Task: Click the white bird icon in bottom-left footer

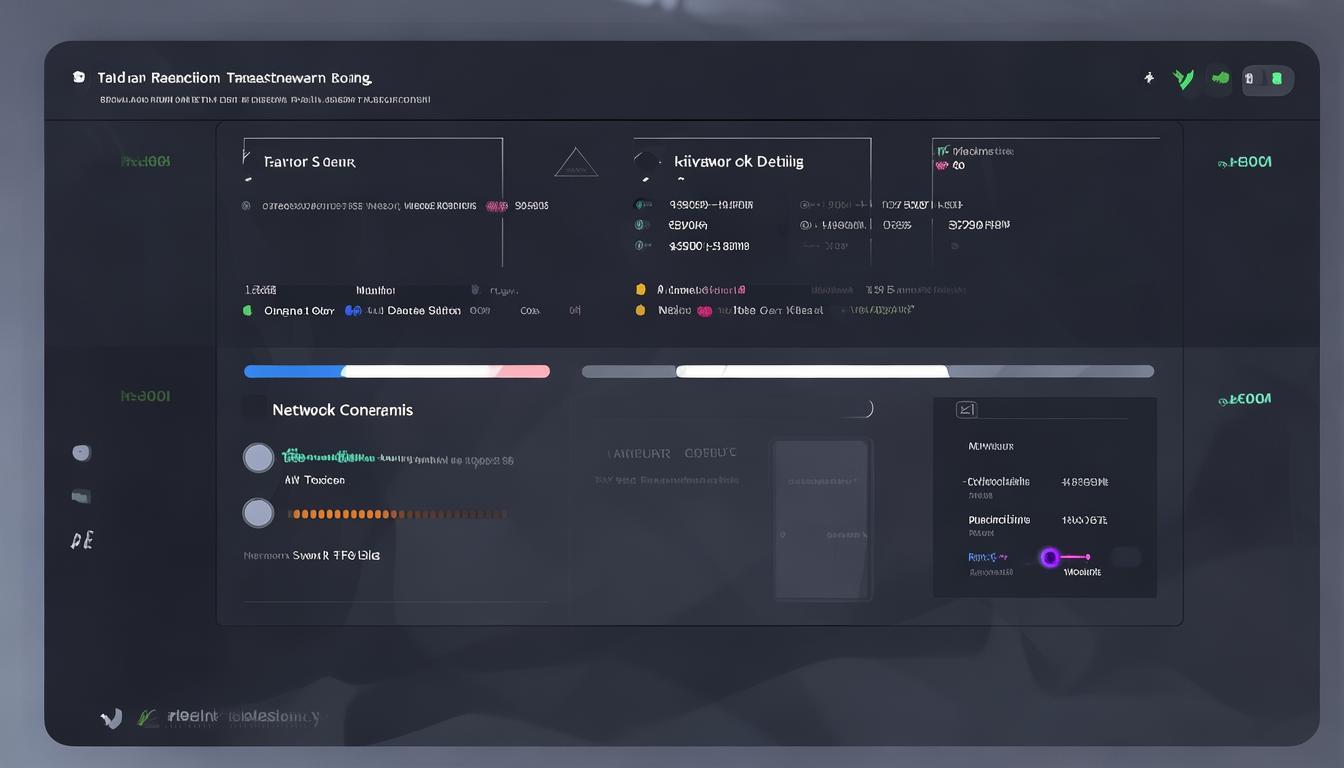Action: (111, 717)
